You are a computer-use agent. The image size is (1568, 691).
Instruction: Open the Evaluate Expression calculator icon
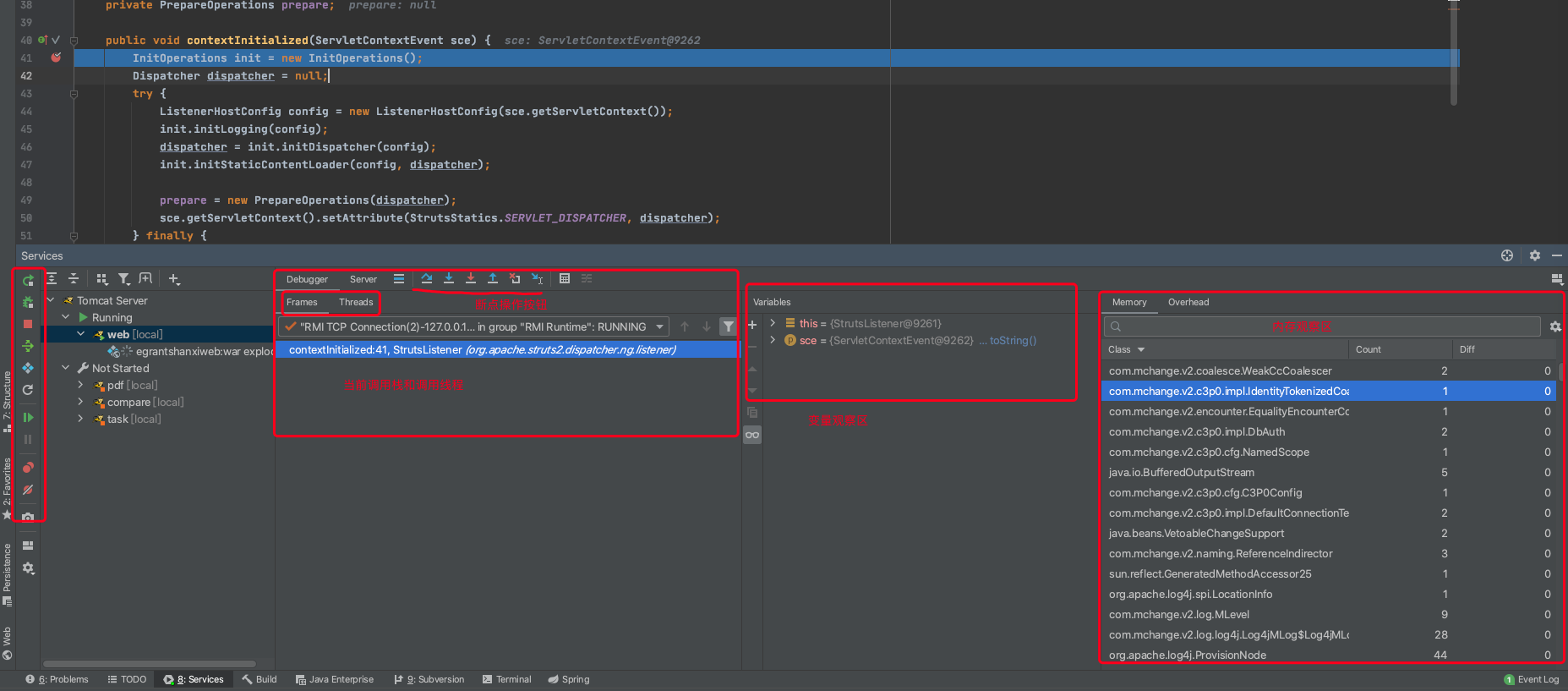(x=565, y=278)
